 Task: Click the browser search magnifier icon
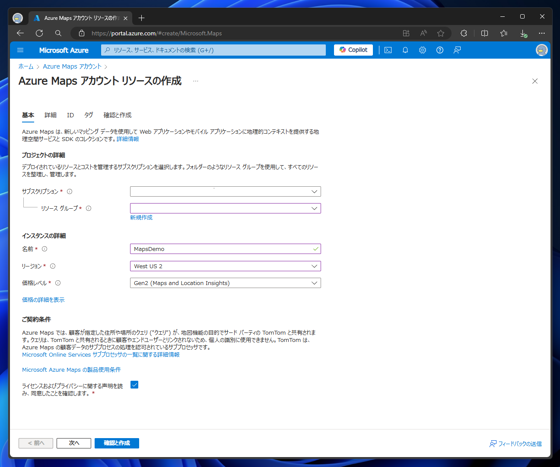point(58,33)
